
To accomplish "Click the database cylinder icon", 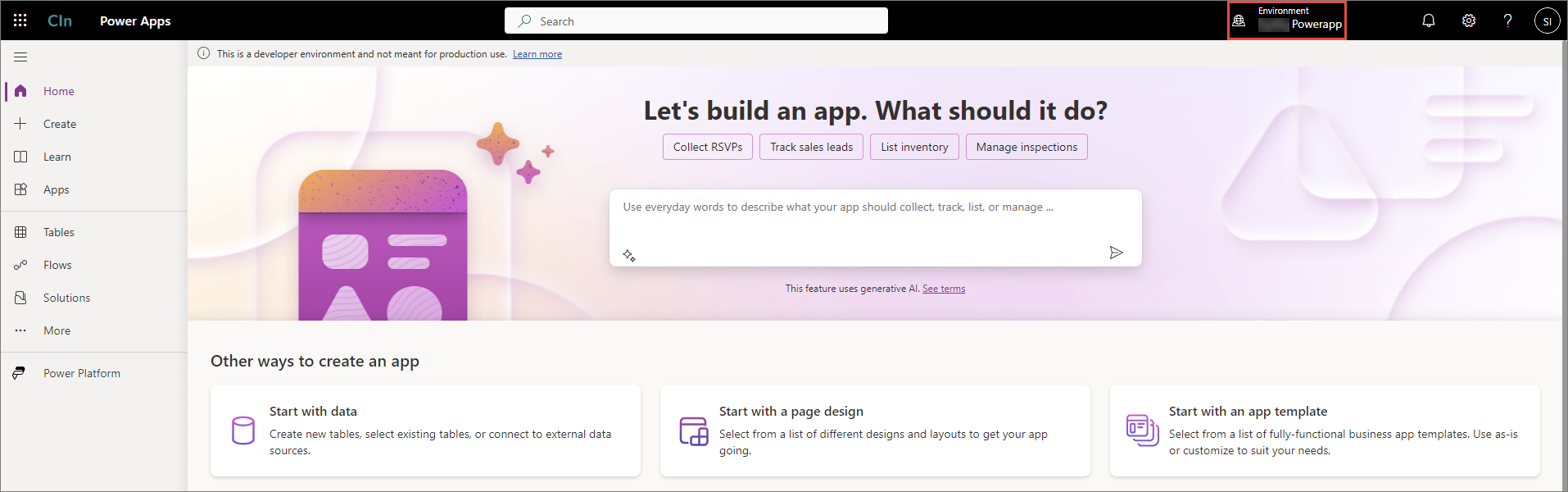I will tap(243, 430).
